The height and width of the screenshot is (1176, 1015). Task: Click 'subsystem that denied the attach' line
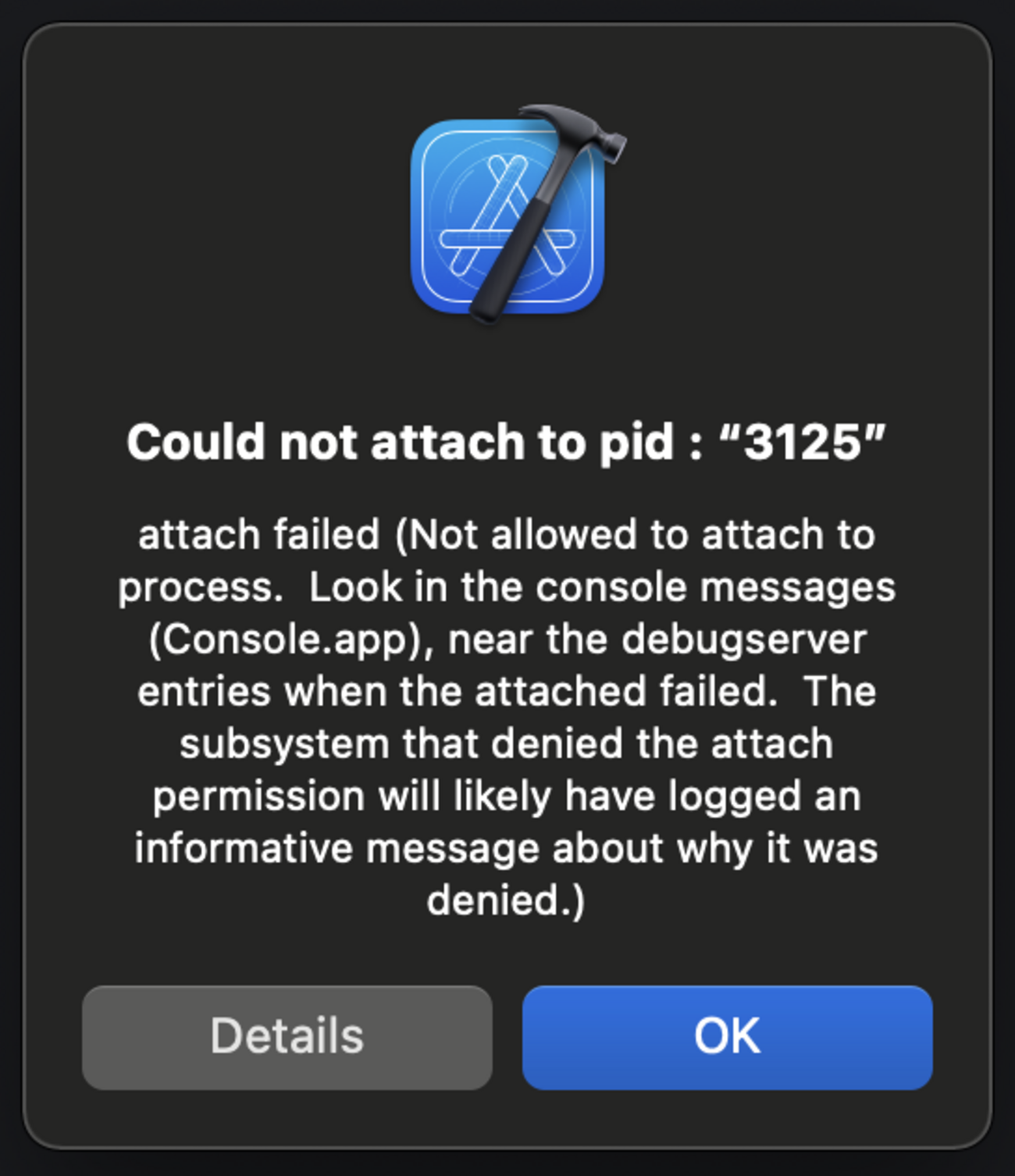tap(506, 744)
